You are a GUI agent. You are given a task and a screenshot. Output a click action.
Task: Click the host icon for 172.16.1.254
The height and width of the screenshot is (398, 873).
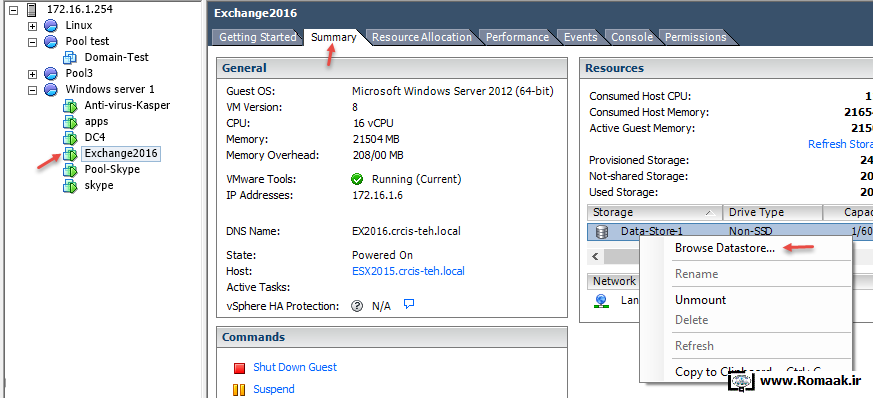click(32, 9)
